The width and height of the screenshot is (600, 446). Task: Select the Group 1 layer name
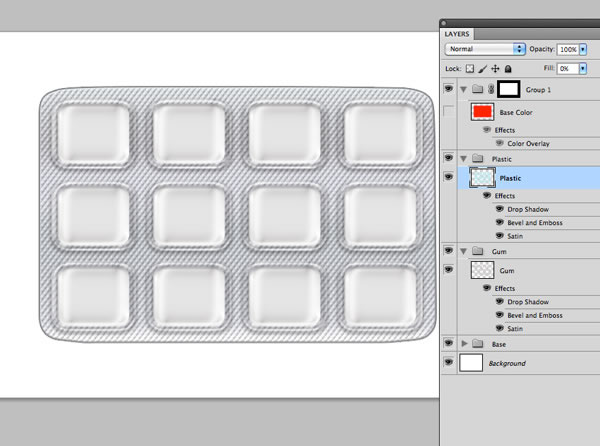pos(538,90)
